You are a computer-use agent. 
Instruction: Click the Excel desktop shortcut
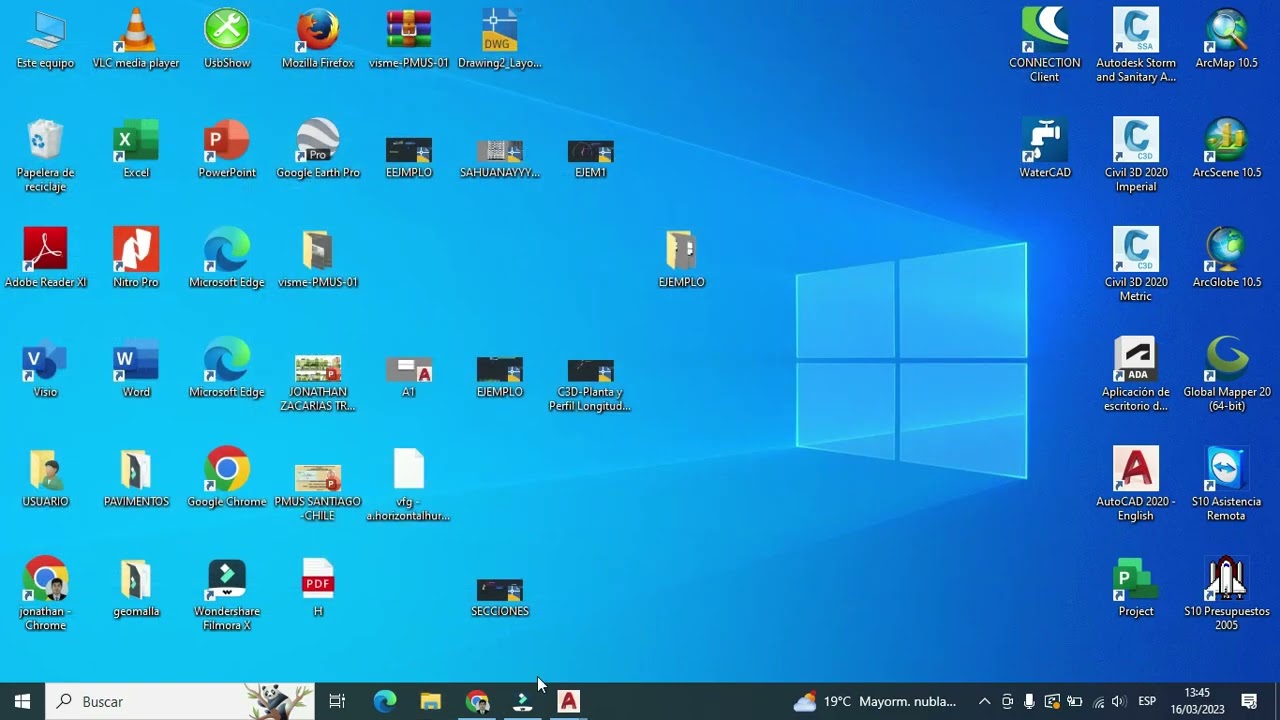pyautogui.click(x=136, y=148)
